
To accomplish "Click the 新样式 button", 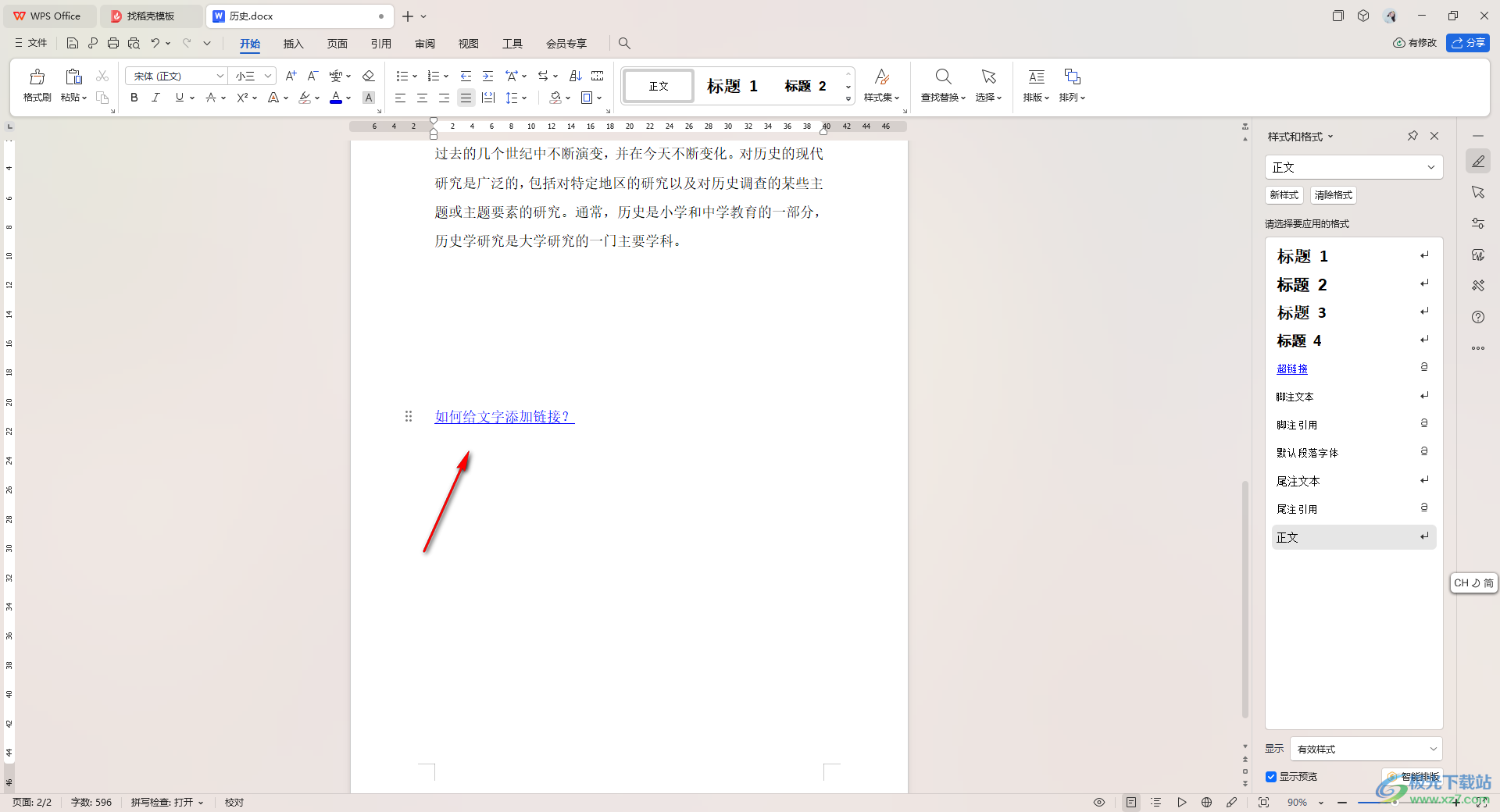I will pyautogui.click(x=1284, y=195).
